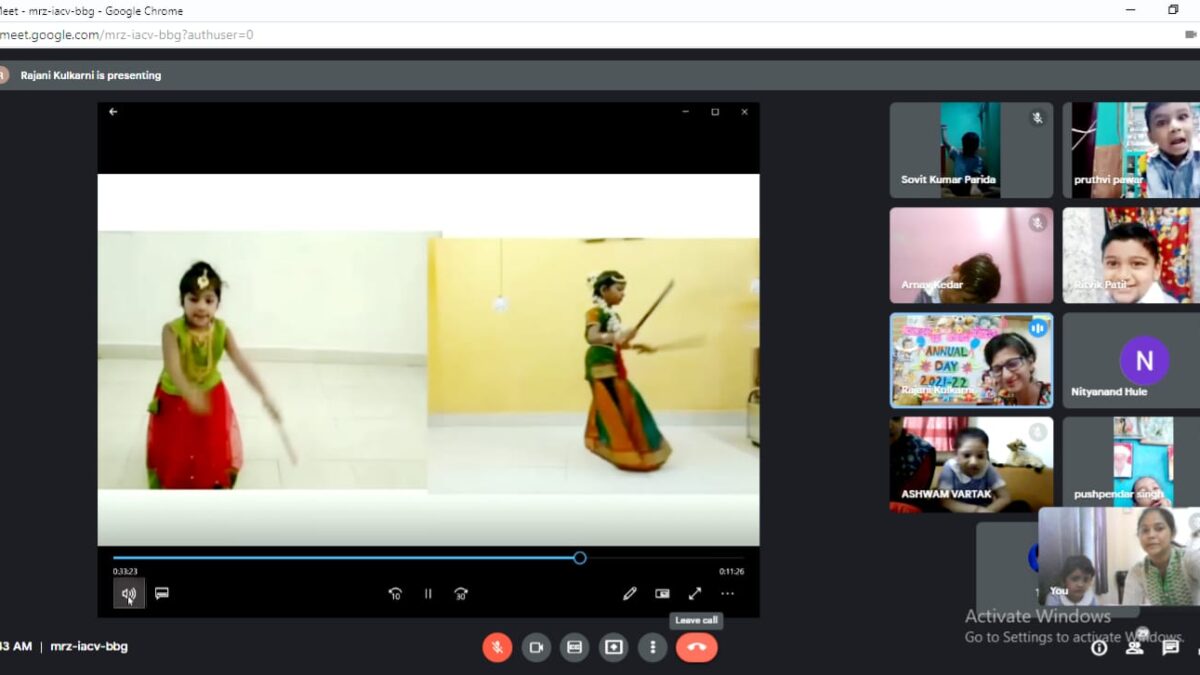Screen dimensions: 1200x675
Task: Show the participants people panel
Action: pos(1135,647)
